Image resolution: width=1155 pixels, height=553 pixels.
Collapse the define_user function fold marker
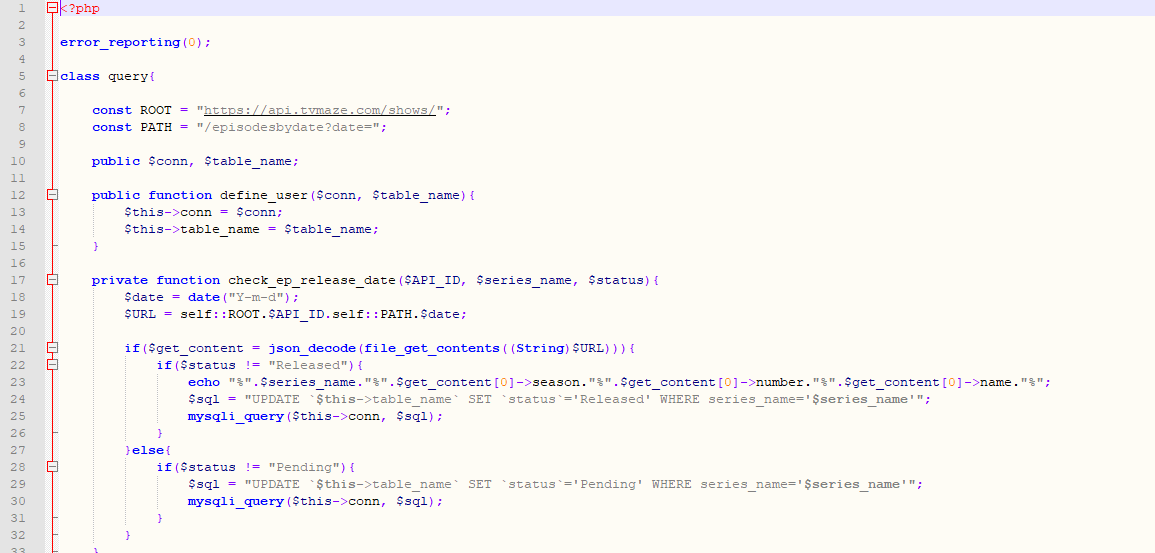52,195
